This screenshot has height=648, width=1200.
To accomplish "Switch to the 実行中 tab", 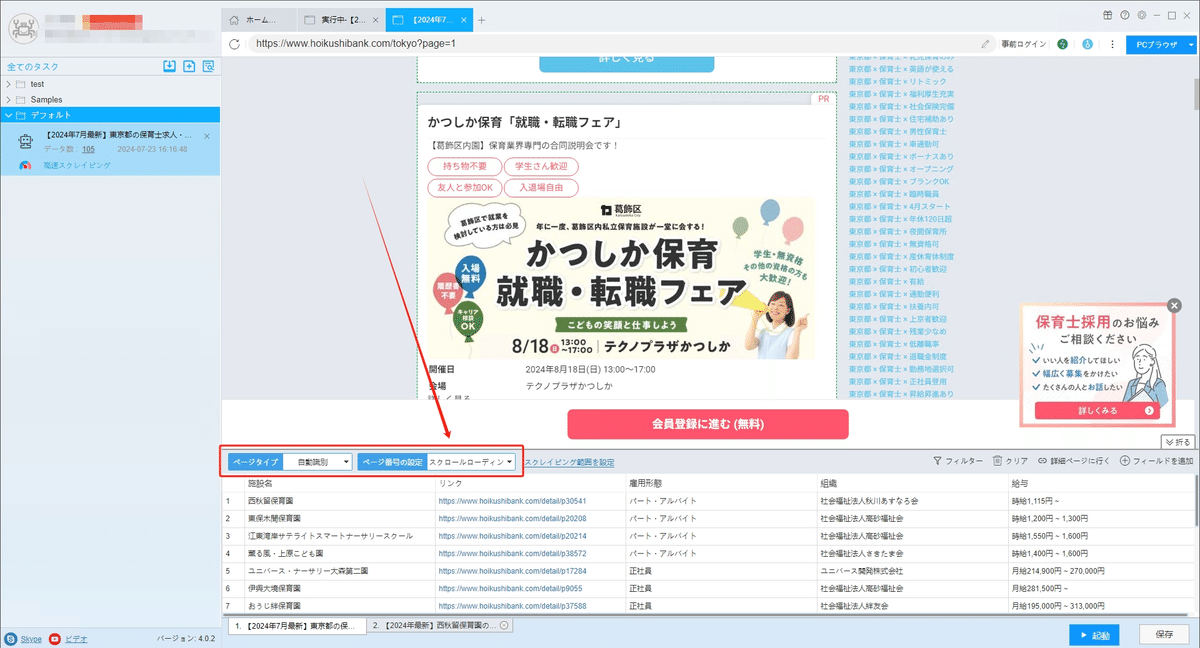I will tap(341, 20).
